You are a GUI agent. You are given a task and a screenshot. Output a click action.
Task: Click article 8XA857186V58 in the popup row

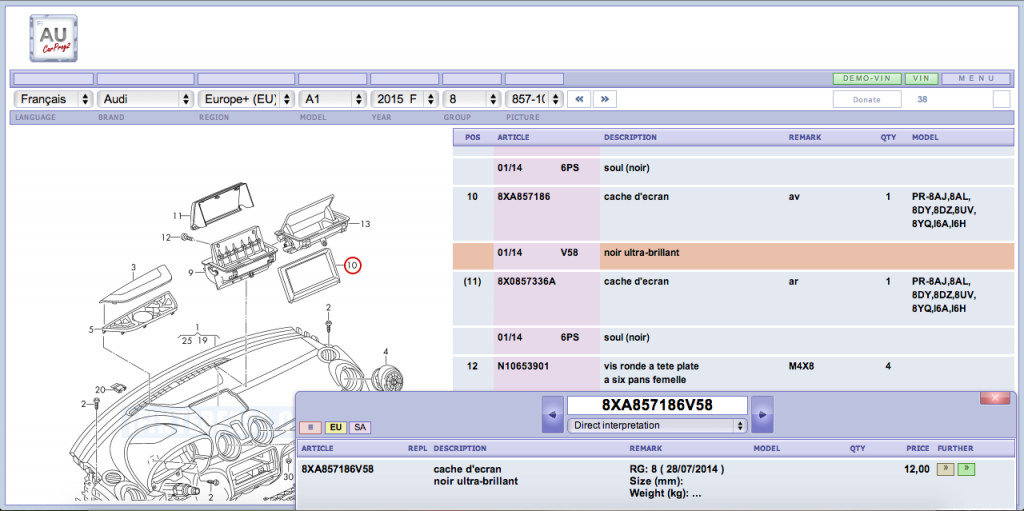pyautogui.click(x=338, y=469)
